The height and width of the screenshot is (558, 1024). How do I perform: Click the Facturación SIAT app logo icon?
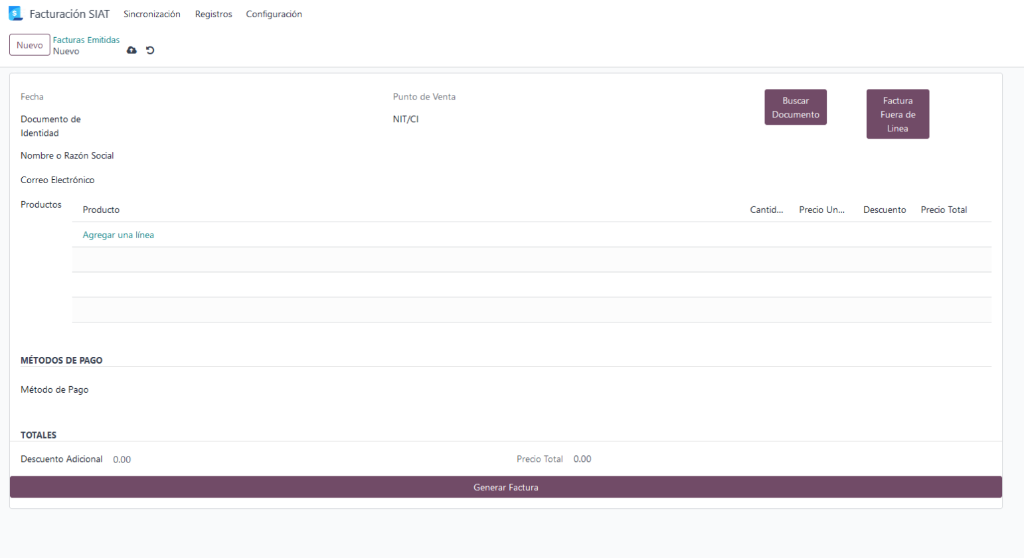(x=16, y=14)
